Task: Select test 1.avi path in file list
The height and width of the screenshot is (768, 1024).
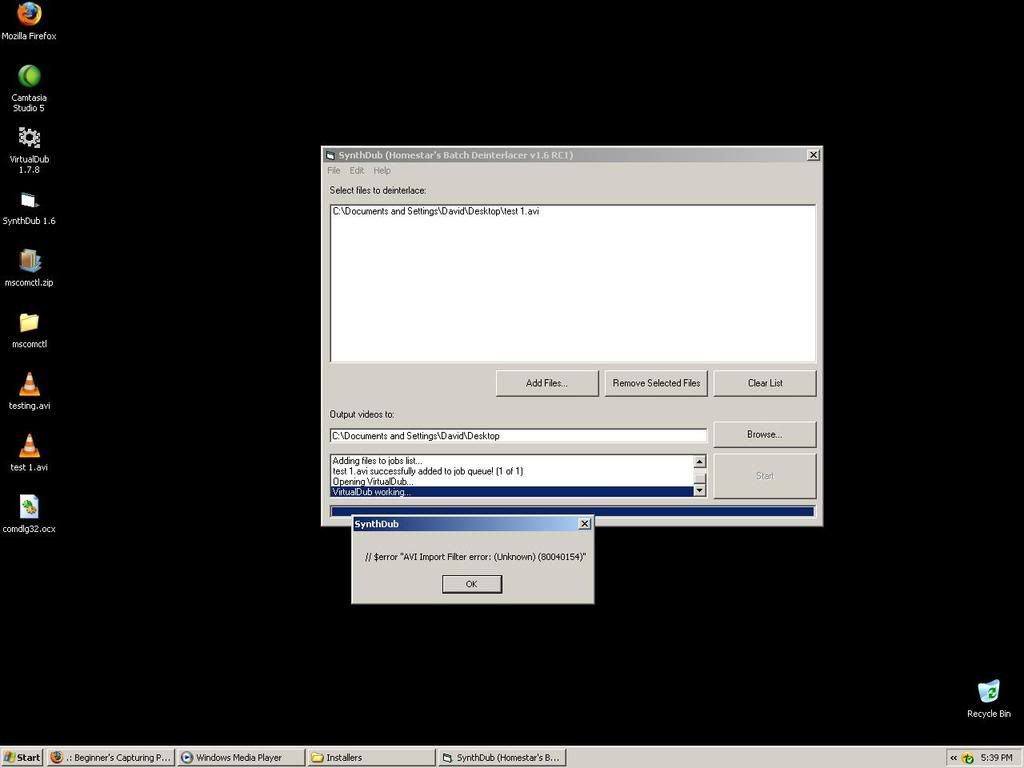Action: 436,212
